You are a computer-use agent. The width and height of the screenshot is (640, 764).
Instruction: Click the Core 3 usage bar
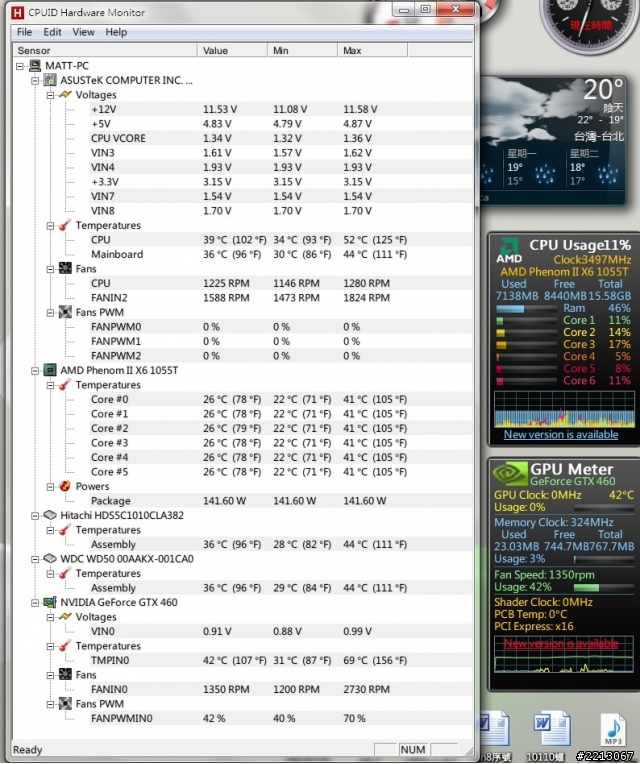click(x=526, y=344)
